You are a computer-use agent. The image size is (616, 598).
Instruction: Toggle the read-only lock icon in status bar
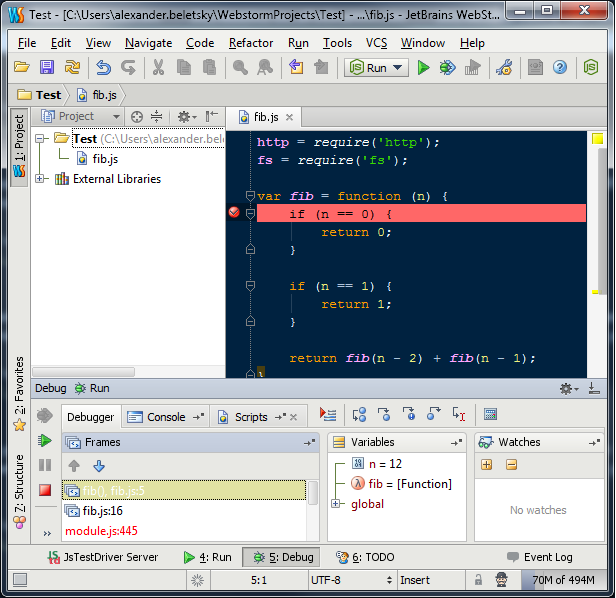coord(478,580)
